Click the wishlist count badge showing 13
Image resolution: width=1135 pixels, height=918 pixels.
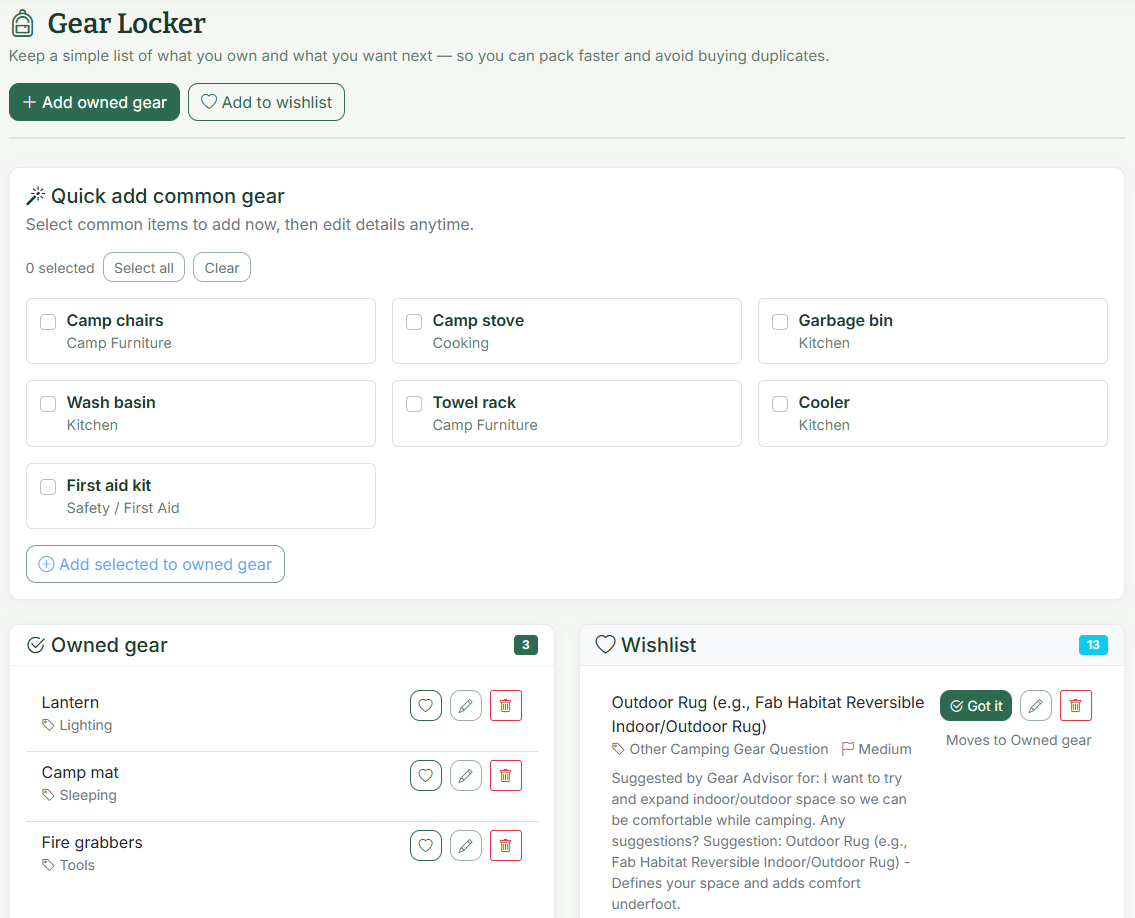[1093, 645]
